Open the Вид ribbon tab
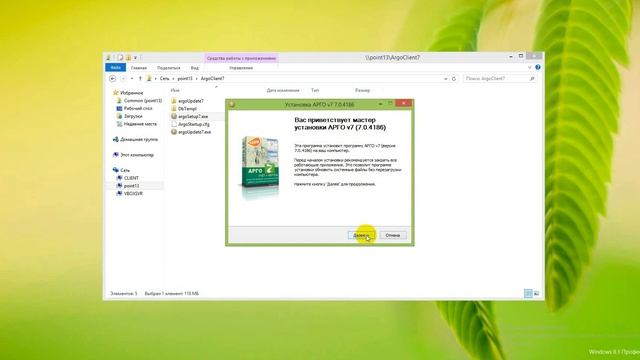640x360 pixels. point(195,68)
